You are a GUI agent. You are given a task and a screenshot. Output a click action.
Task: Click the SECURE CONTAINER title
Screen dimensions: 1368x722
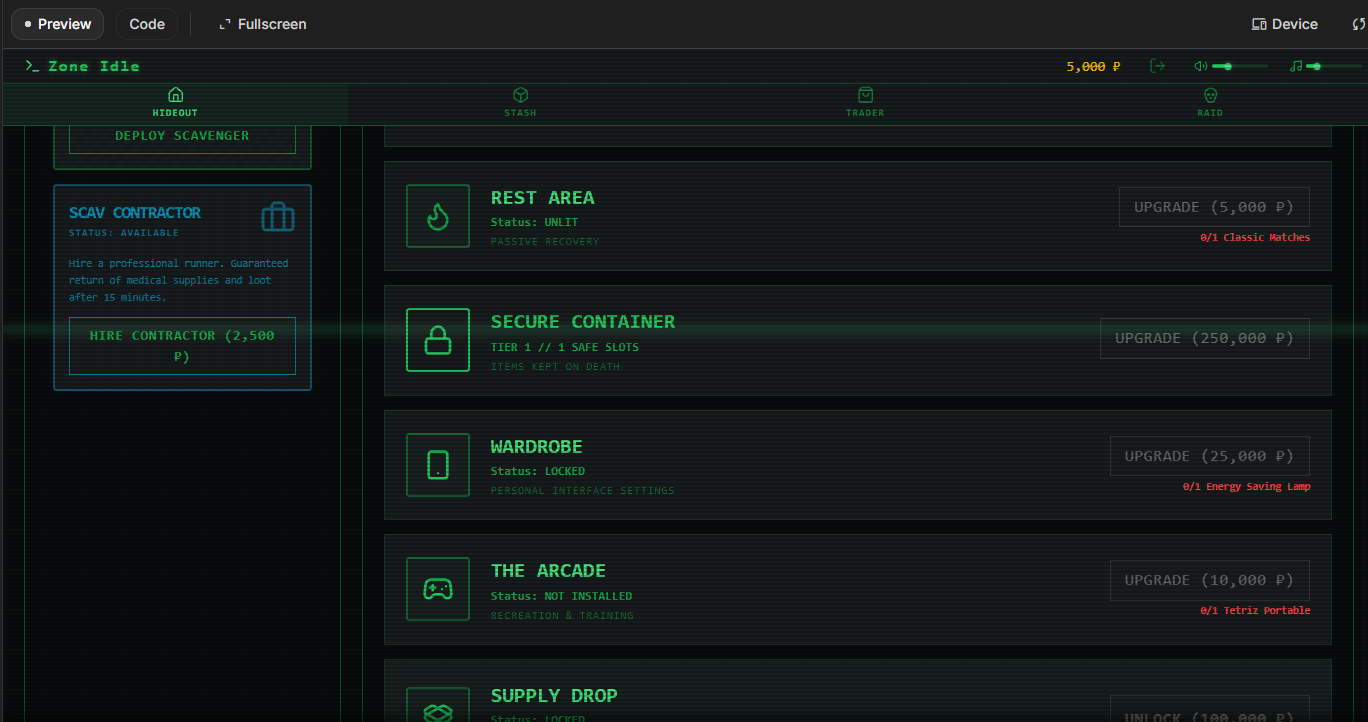(x=583, y=322)
